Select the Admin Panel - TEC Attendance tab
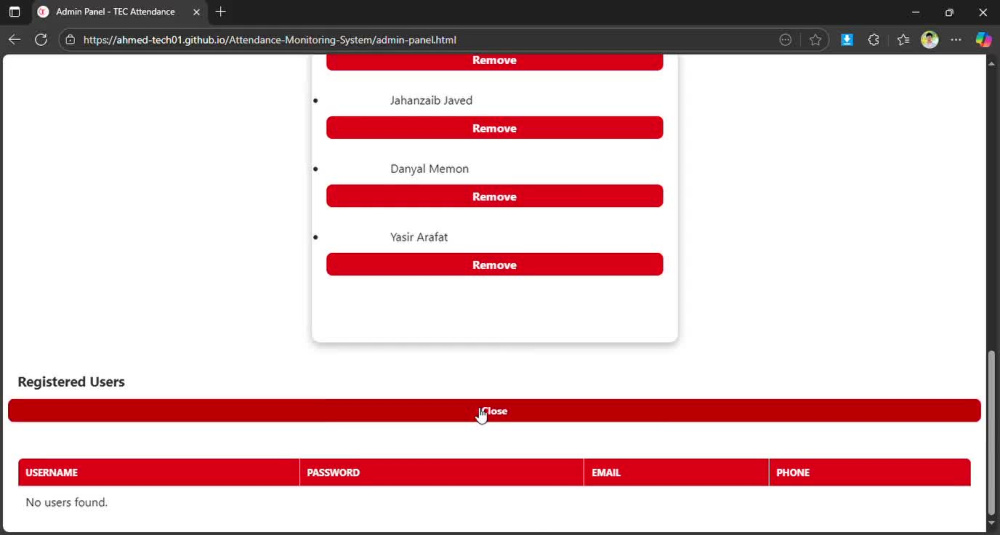 [x=118, y=11]
